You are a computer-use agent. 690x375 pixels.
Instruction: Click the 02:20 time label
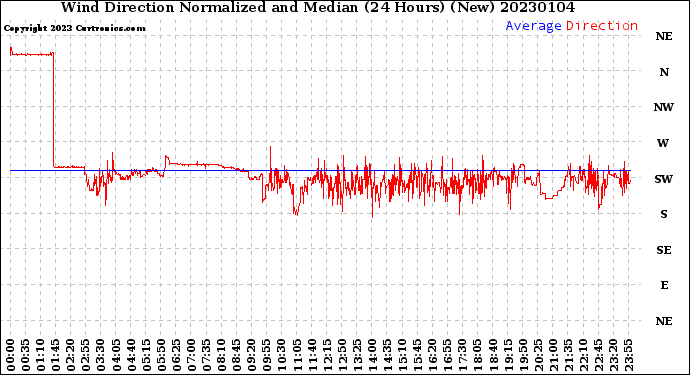[x=71, y=355]
